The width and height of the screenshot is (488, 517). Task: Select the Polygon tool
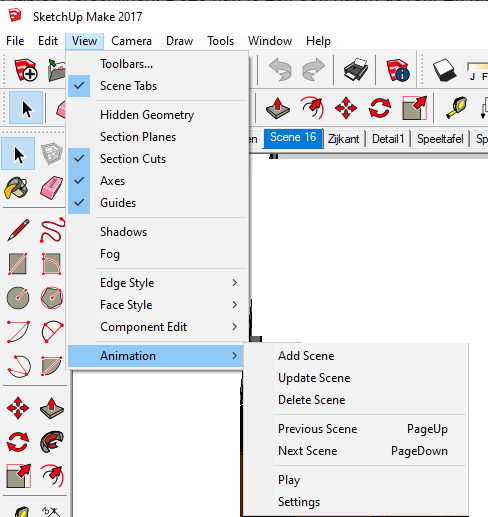pyautogui.click(x=52, y=298)
